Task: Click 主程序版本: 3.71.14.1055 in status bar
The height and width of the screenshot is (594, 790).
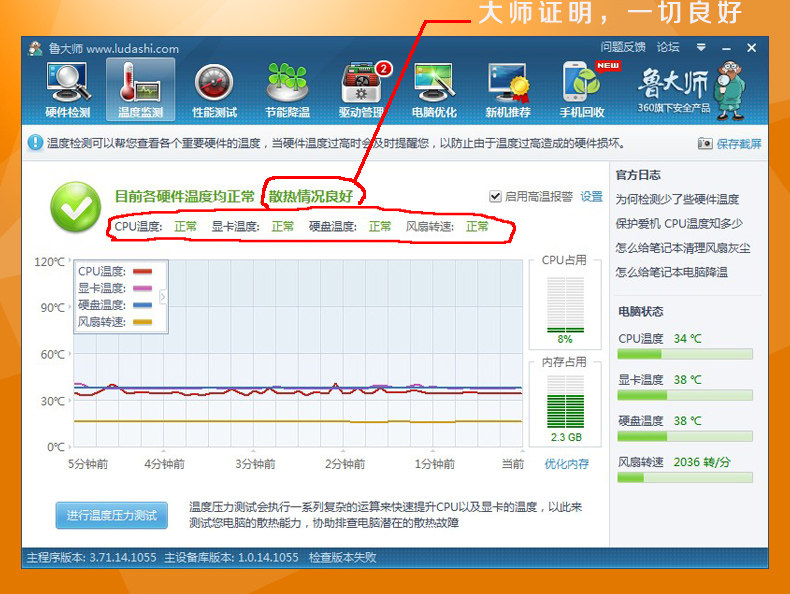Action: click(91, 558)
